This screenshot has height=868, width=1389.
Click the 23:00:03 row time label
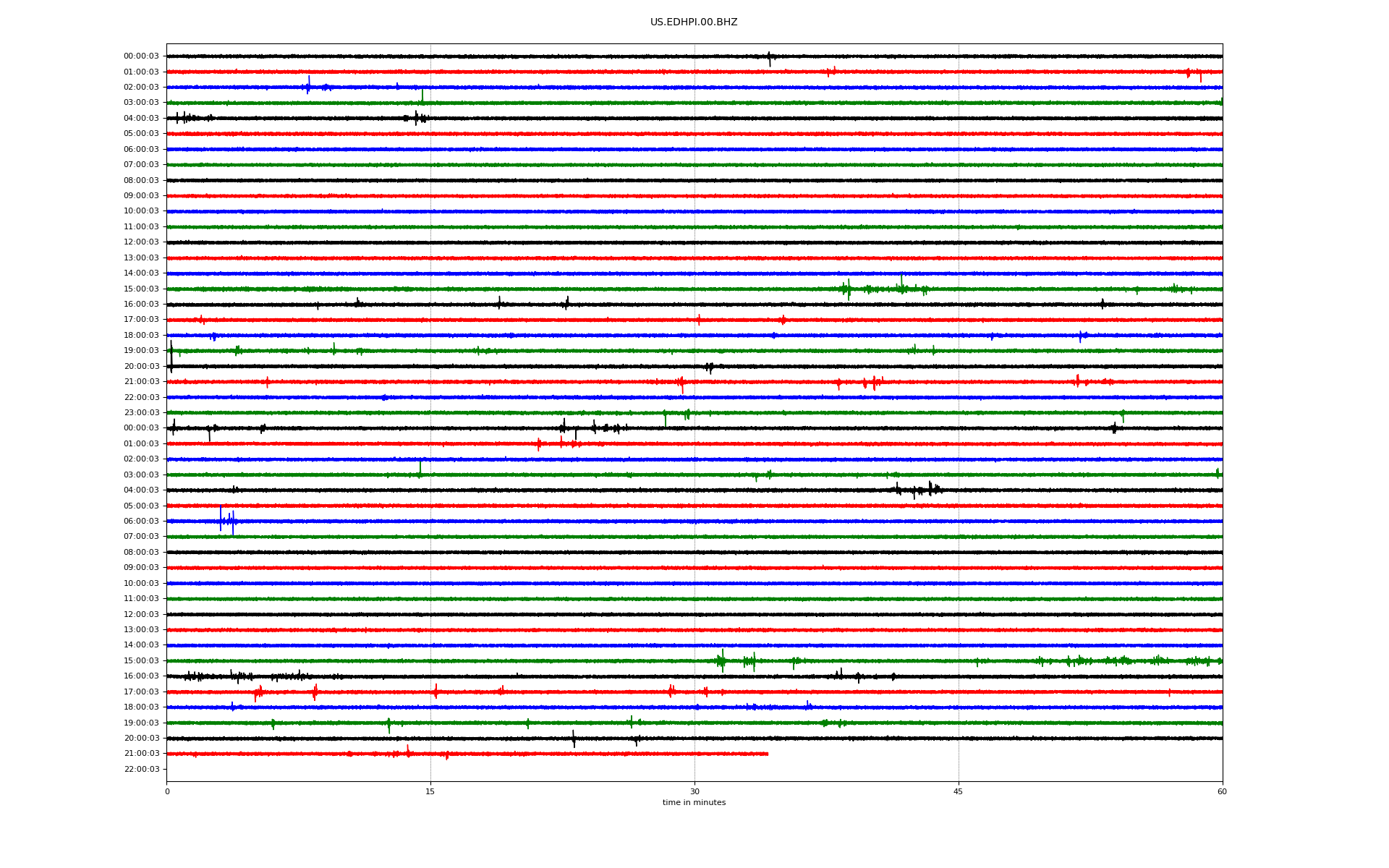(x=141, y=413)
